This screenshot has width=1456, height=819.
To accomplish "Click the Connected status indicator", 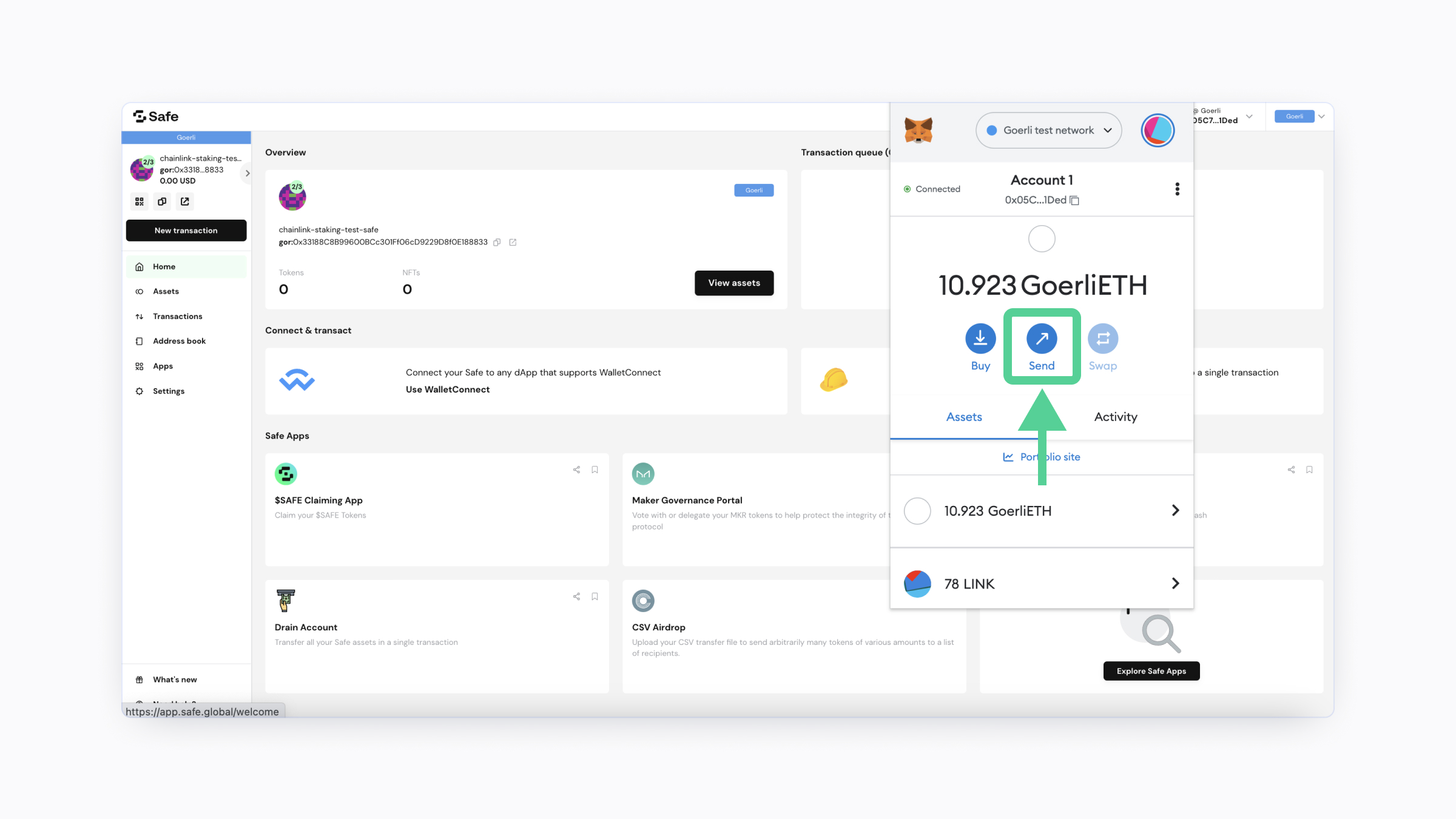I will 932,189.
